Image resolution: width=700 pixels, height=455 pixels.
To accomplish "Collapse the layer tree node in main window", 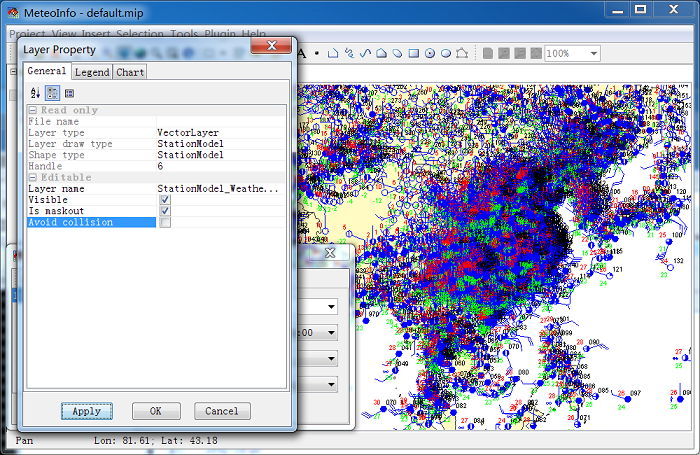I will coord(13,71).
